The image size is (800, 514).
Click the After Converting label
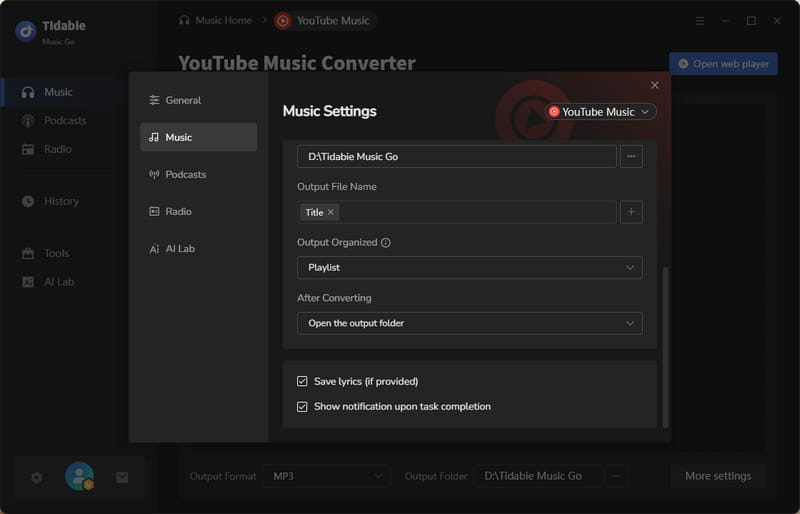click(334, 298)
